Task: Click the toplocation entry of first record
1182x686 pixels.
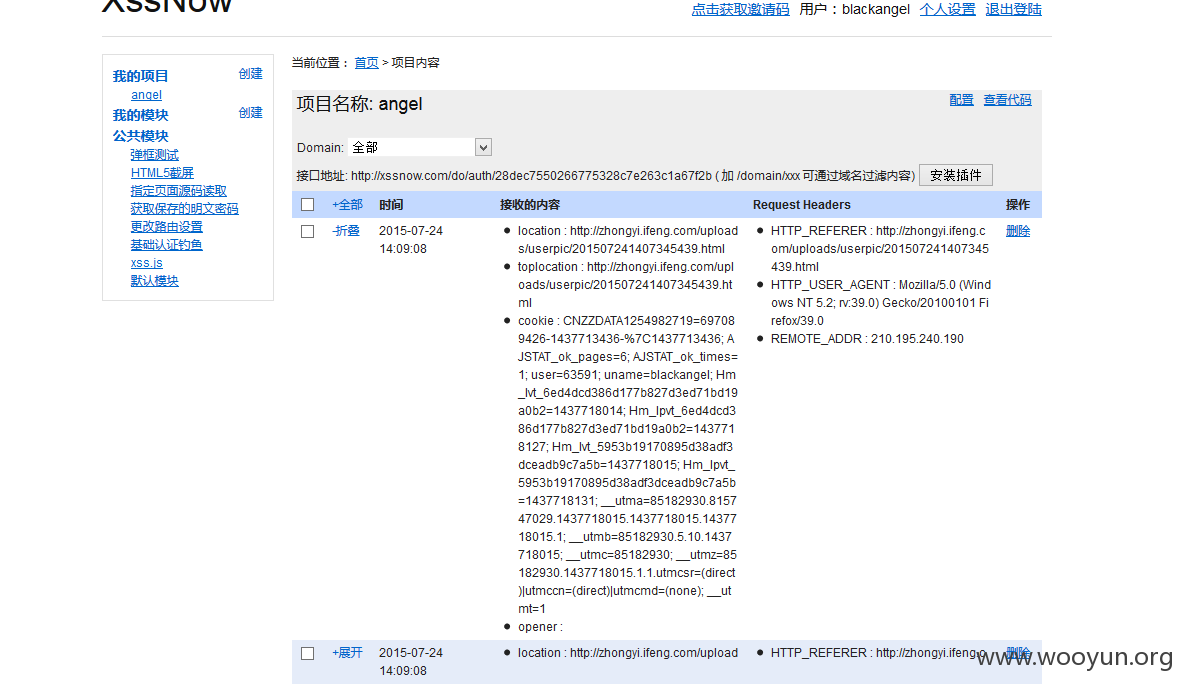Action: (626, 285)
